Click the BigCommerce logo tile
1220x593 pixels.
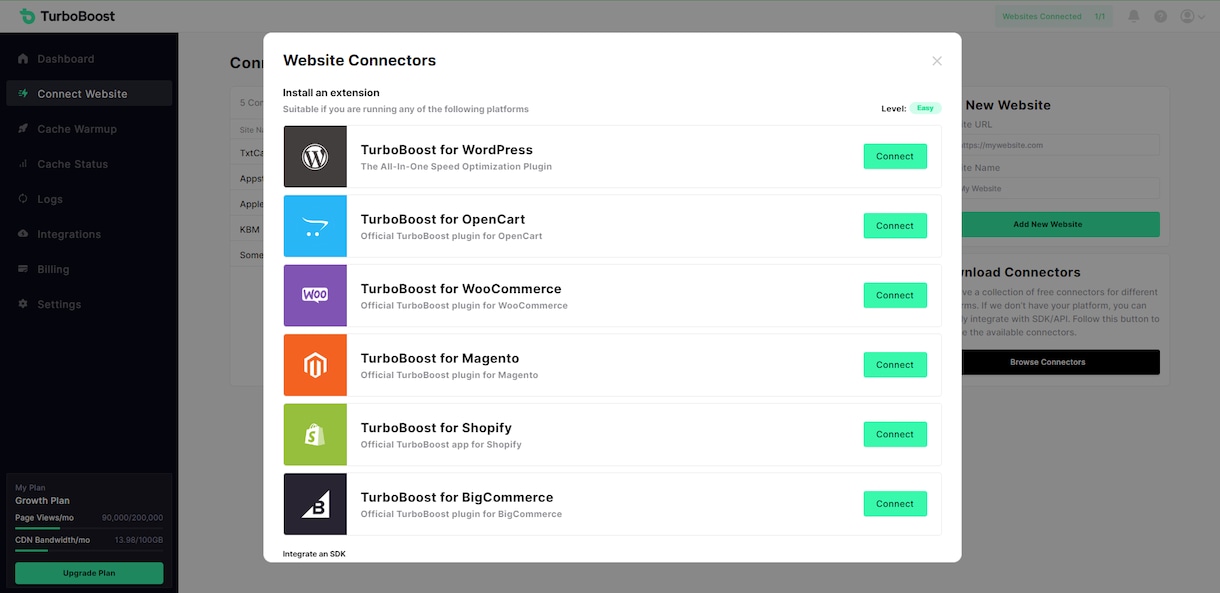[x=315, y=504]
